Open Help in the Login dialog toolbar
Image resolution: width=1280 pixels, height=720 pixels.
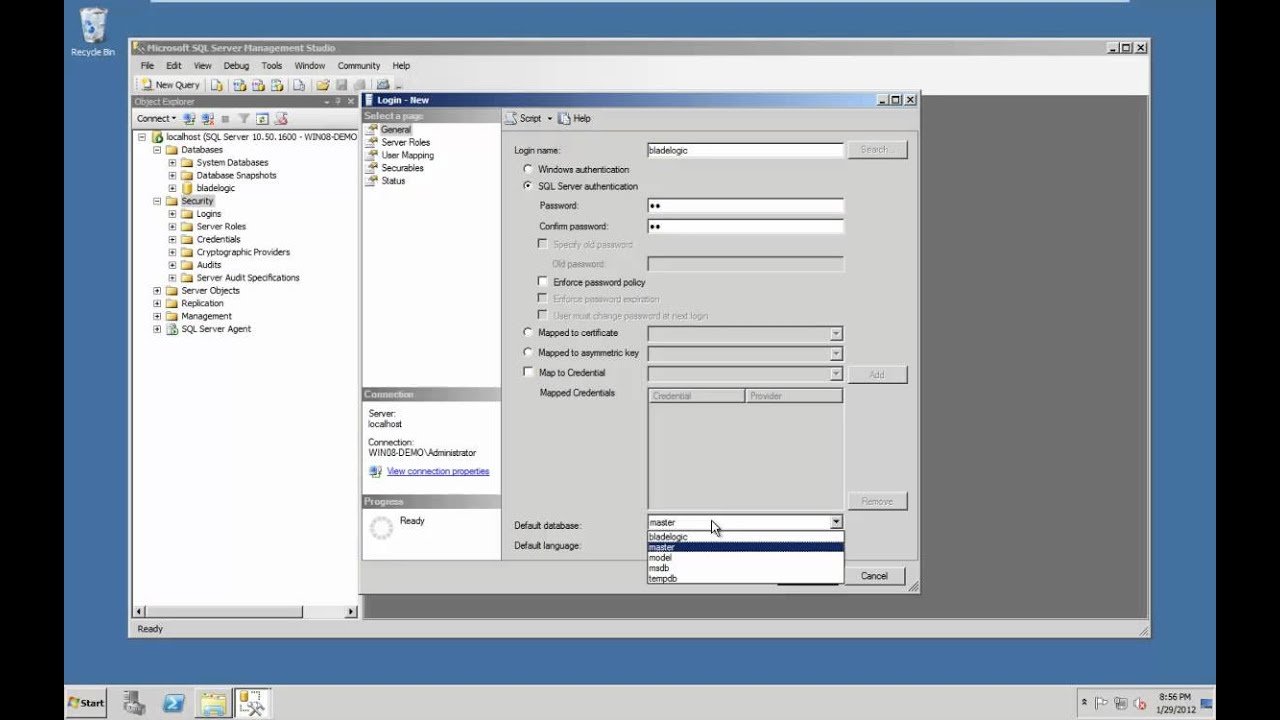tap(574, 118)
